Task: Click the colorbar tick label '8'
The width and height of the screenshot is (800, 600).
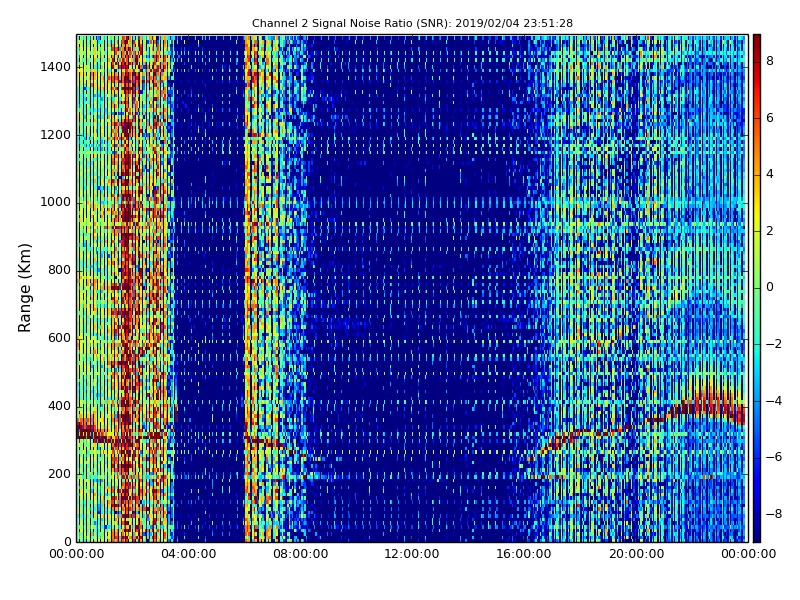Action: click(770, 61)
